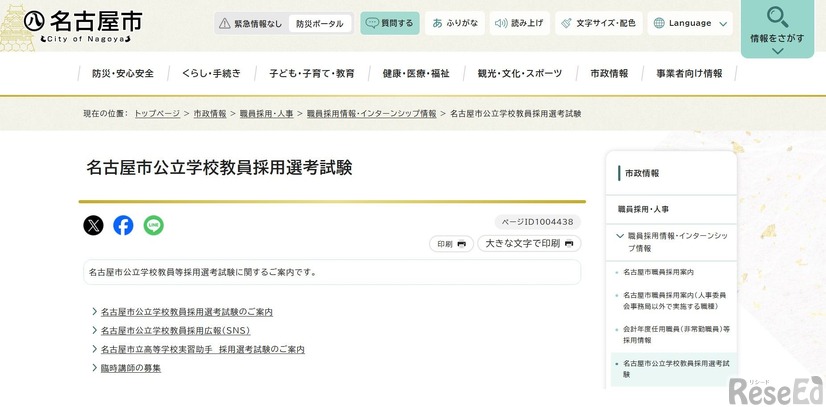826x407 pixels.
Task: Share page on LINE
Action: tap(154, 225)
